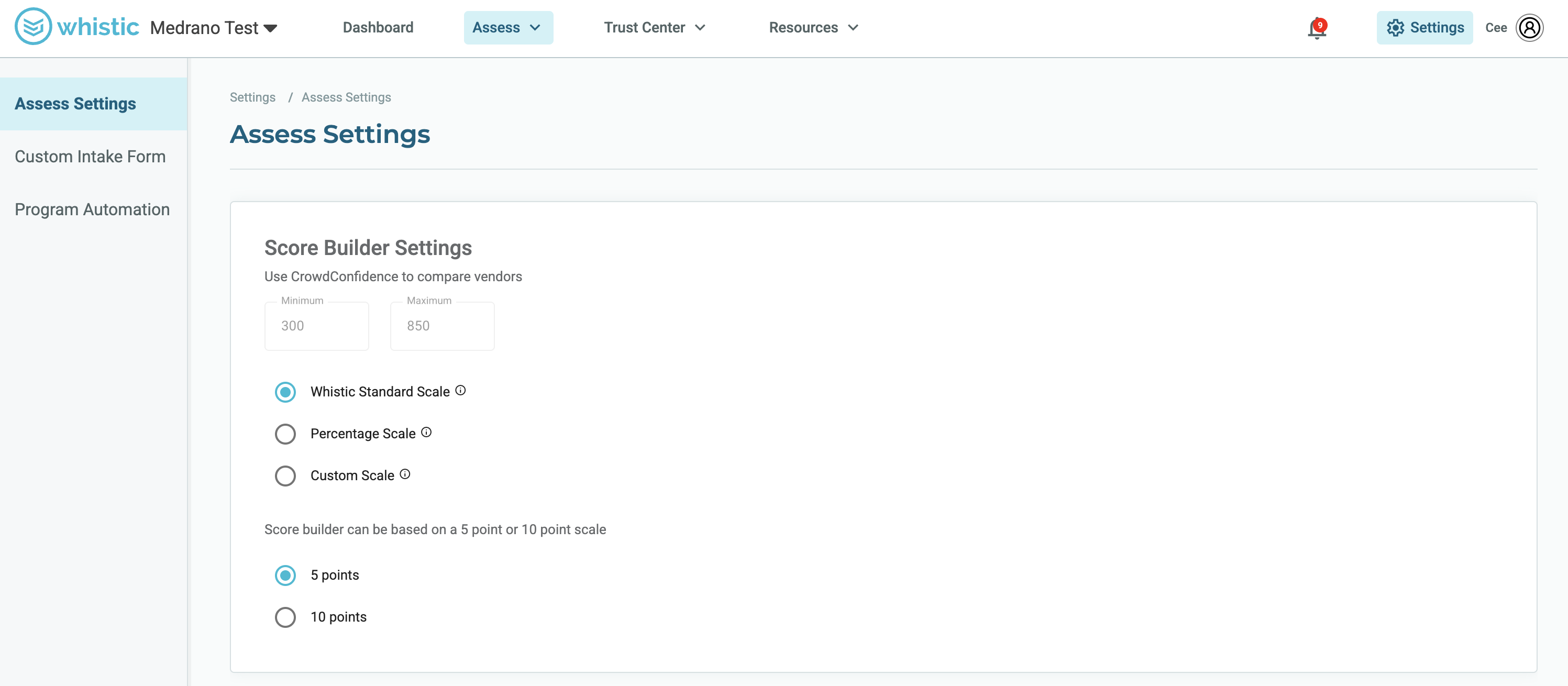Screen dimensions: 1568x686
Task: Click the whistic wordmark
Action: pyautogui.click(x=98, y=27)
